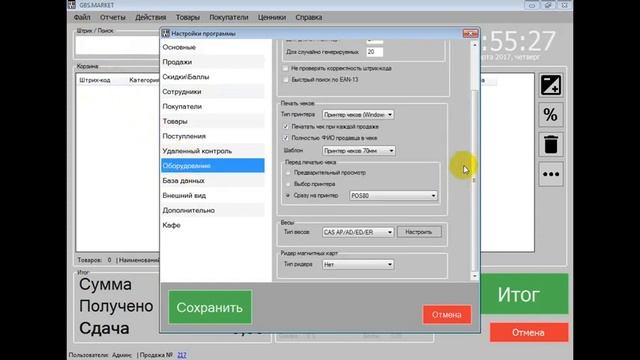Select 'Выбор принтера' radio button
This screenshot has height=360, width=640.
[x=288, y=184]
